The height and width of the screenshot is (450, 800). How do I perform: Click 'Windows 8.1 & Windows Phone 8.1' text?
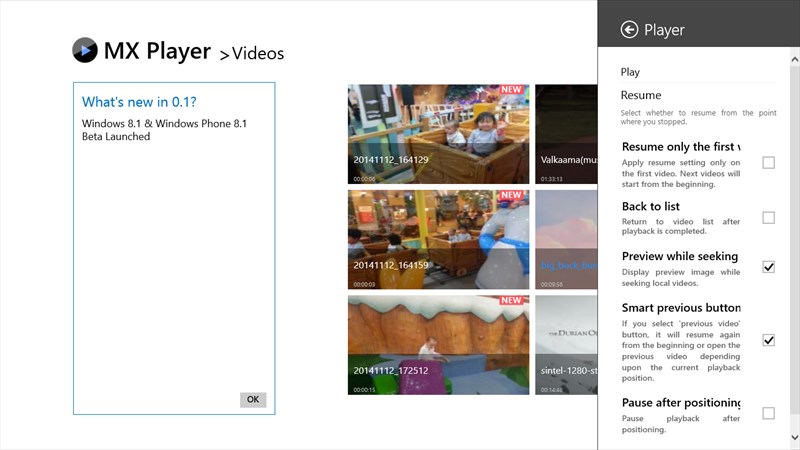[164, 123]
